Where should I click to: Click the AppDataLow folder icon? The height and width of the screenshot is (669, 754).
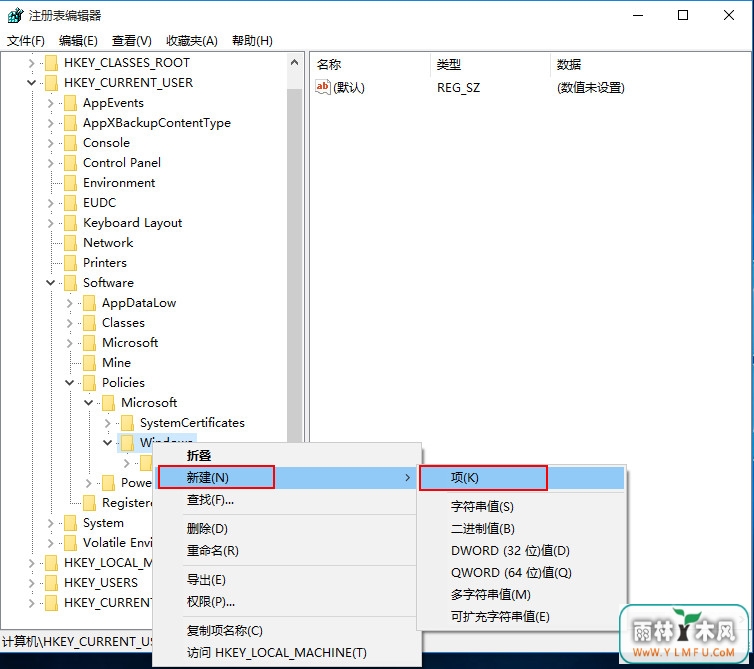click(89, 303)
